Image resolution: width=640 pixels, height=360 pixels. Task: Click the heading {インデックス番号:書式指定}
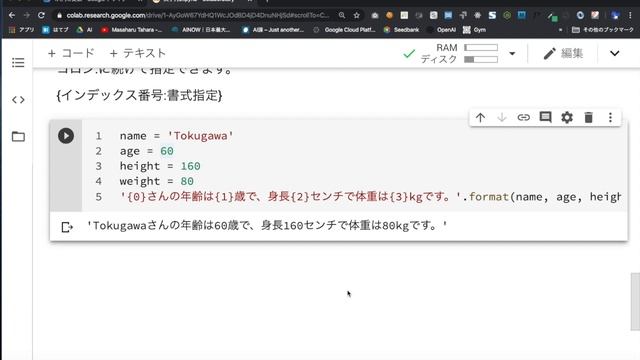tap(139, 96)
